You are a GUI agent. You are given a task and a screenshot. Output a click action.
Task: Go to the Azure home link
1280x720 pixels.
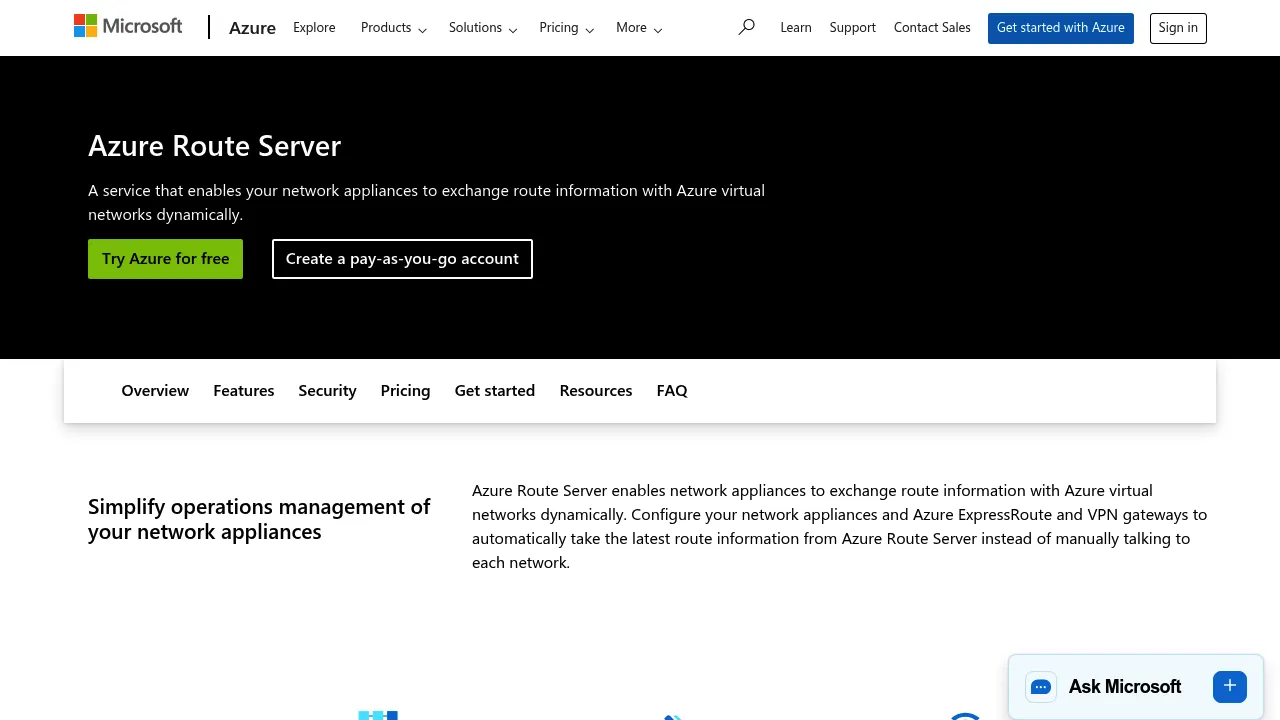(x=252, y=28)
